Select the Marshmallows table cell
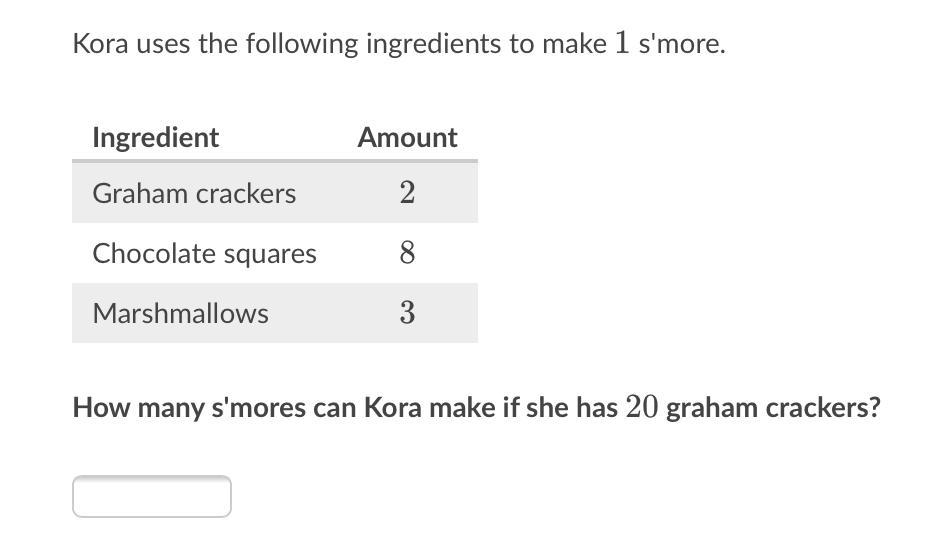The height and width of the screenshot is (560, 932). pyautogui.click(x=180, y=313)
